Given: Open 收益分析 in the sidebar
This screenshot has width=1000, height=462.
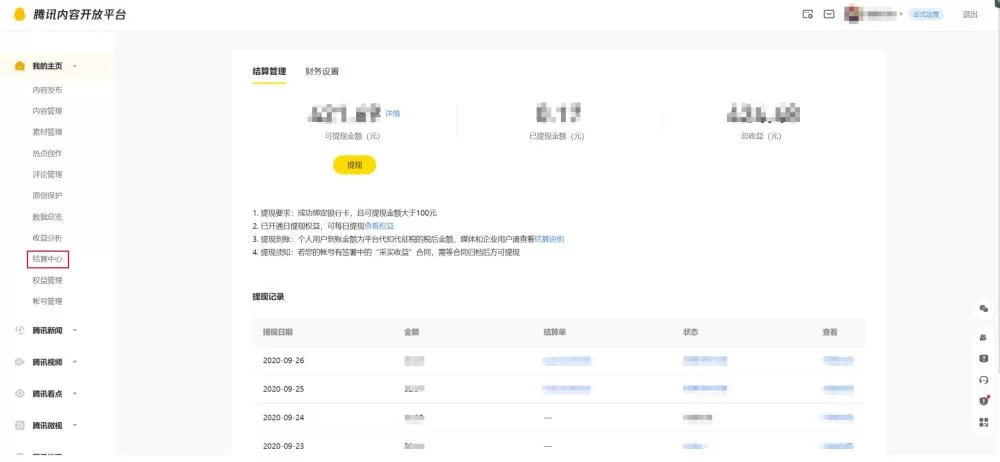Looking at the screenshot, I should click(47, 237).
